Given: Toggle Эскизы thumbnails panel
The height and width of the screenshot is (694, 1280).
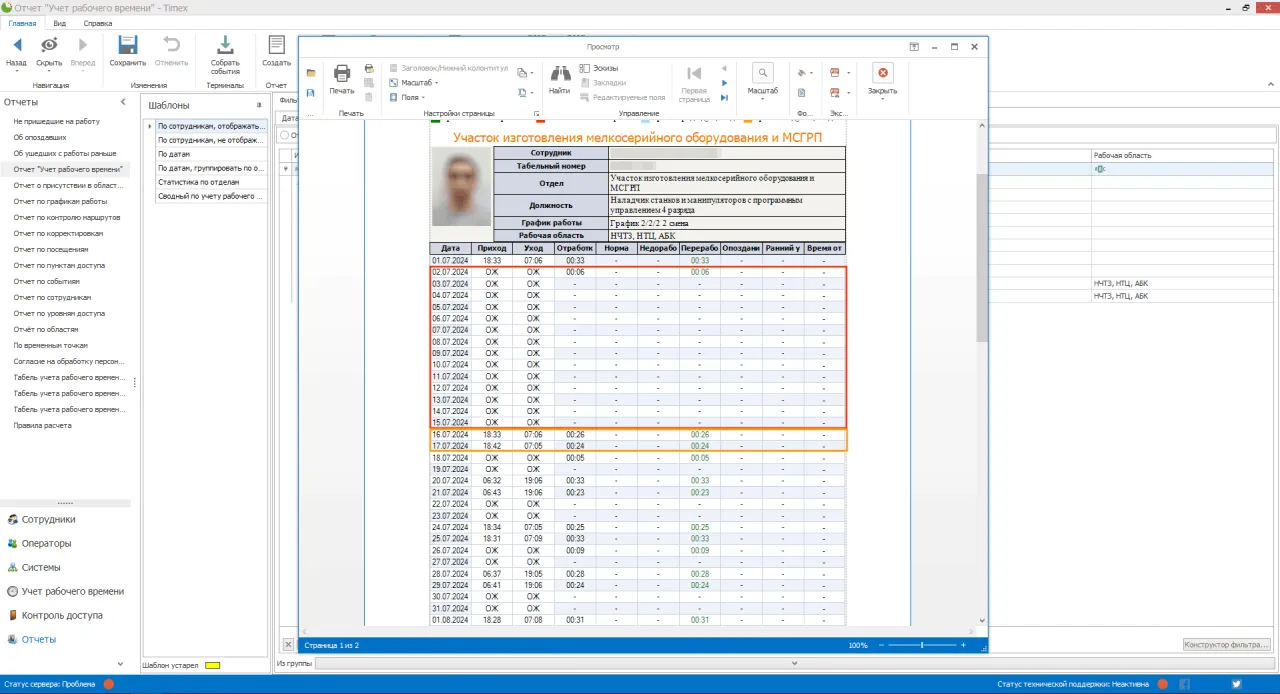Looking at the screenshot, I should [598, 68].
